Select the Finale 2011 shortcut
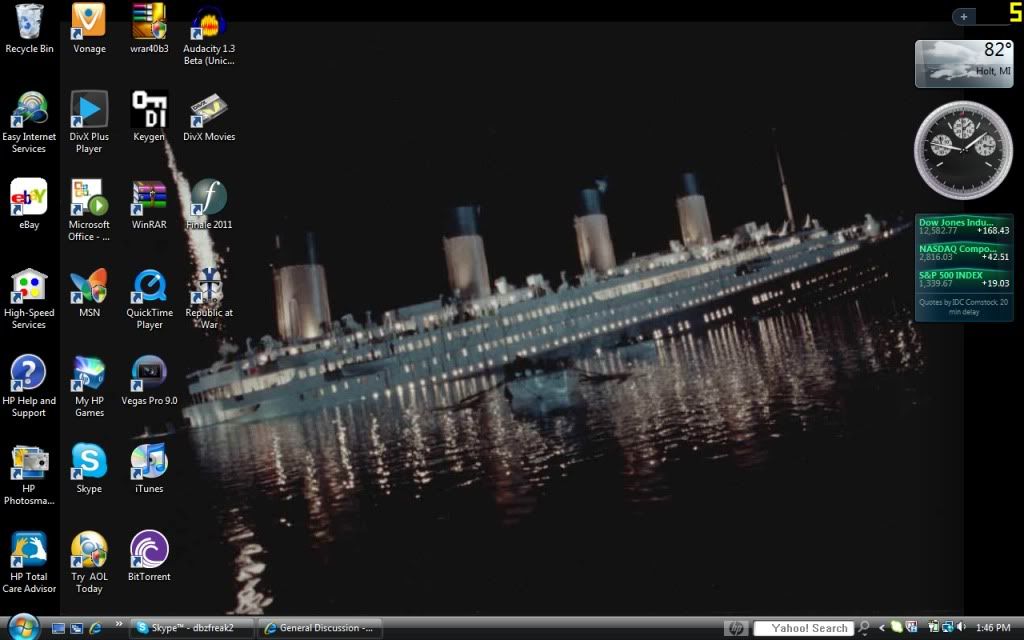 pos(208,198)
